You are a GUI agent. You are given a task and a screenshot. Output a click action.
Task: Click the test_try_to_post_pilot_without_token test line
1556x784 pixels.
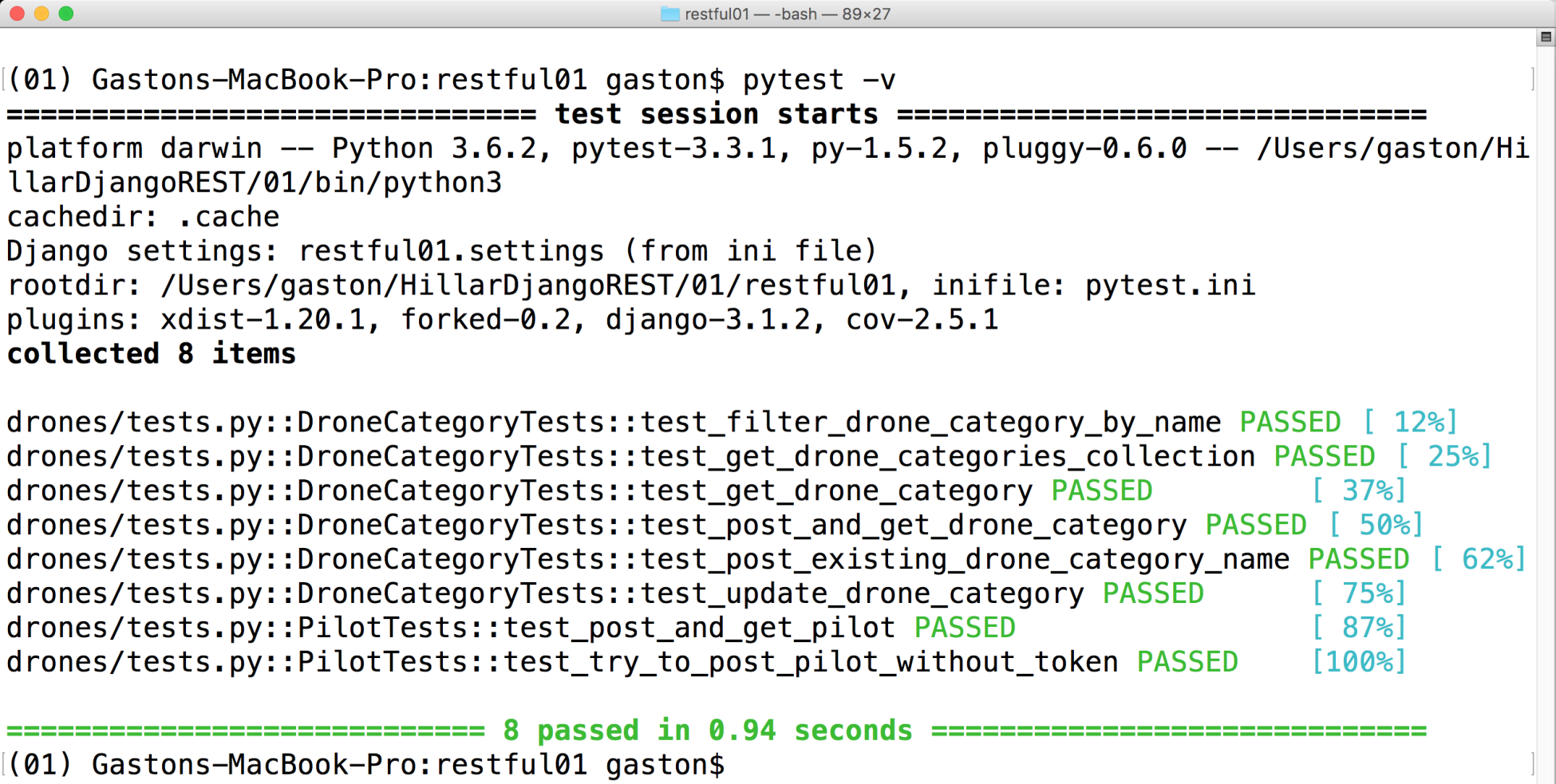click(707, 662)
